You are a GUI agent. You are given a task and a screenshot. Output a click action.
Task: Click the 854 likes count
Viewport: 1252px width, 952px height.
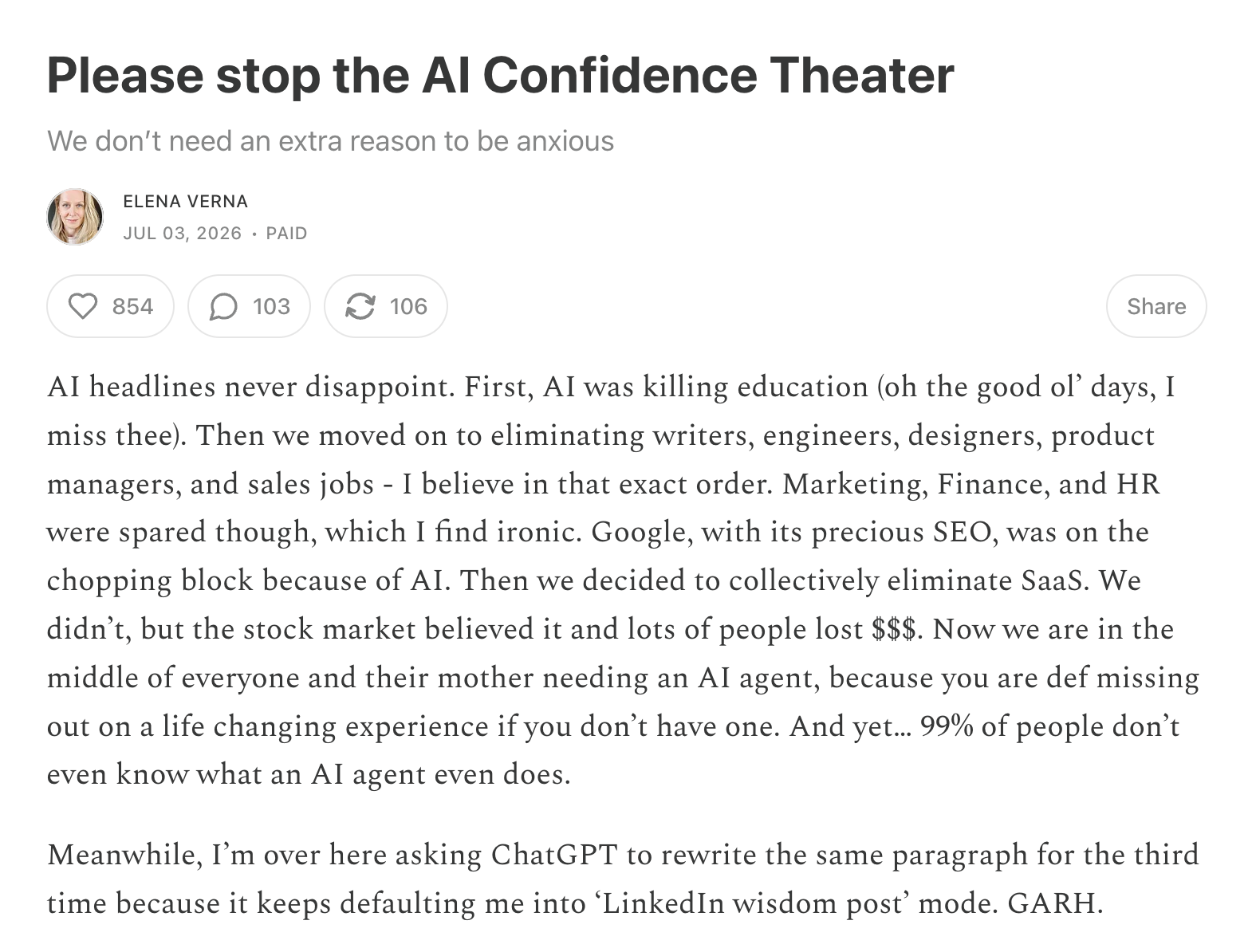[x=132, y=306]
